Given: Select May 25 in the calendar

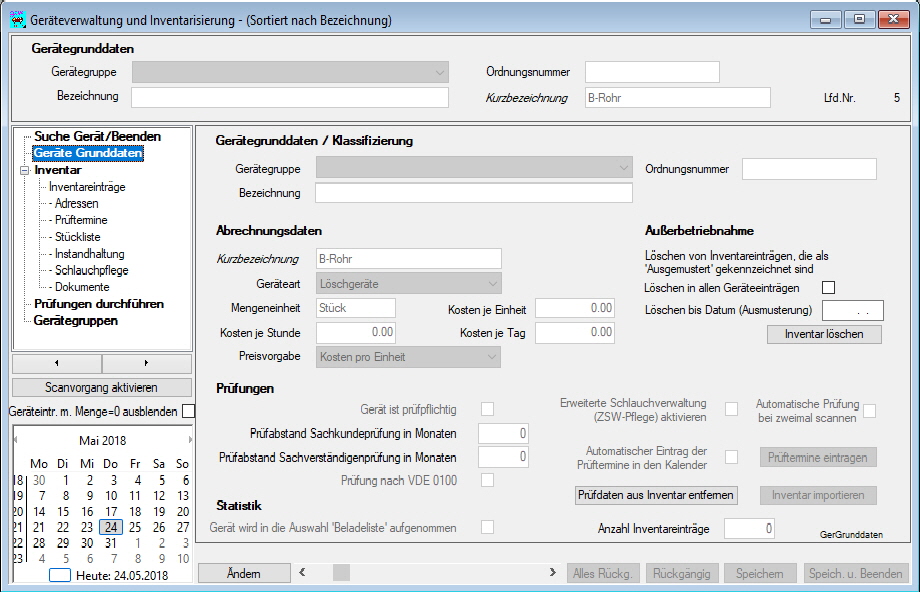Looking at the screenshot, I should (x=136, y=527).
